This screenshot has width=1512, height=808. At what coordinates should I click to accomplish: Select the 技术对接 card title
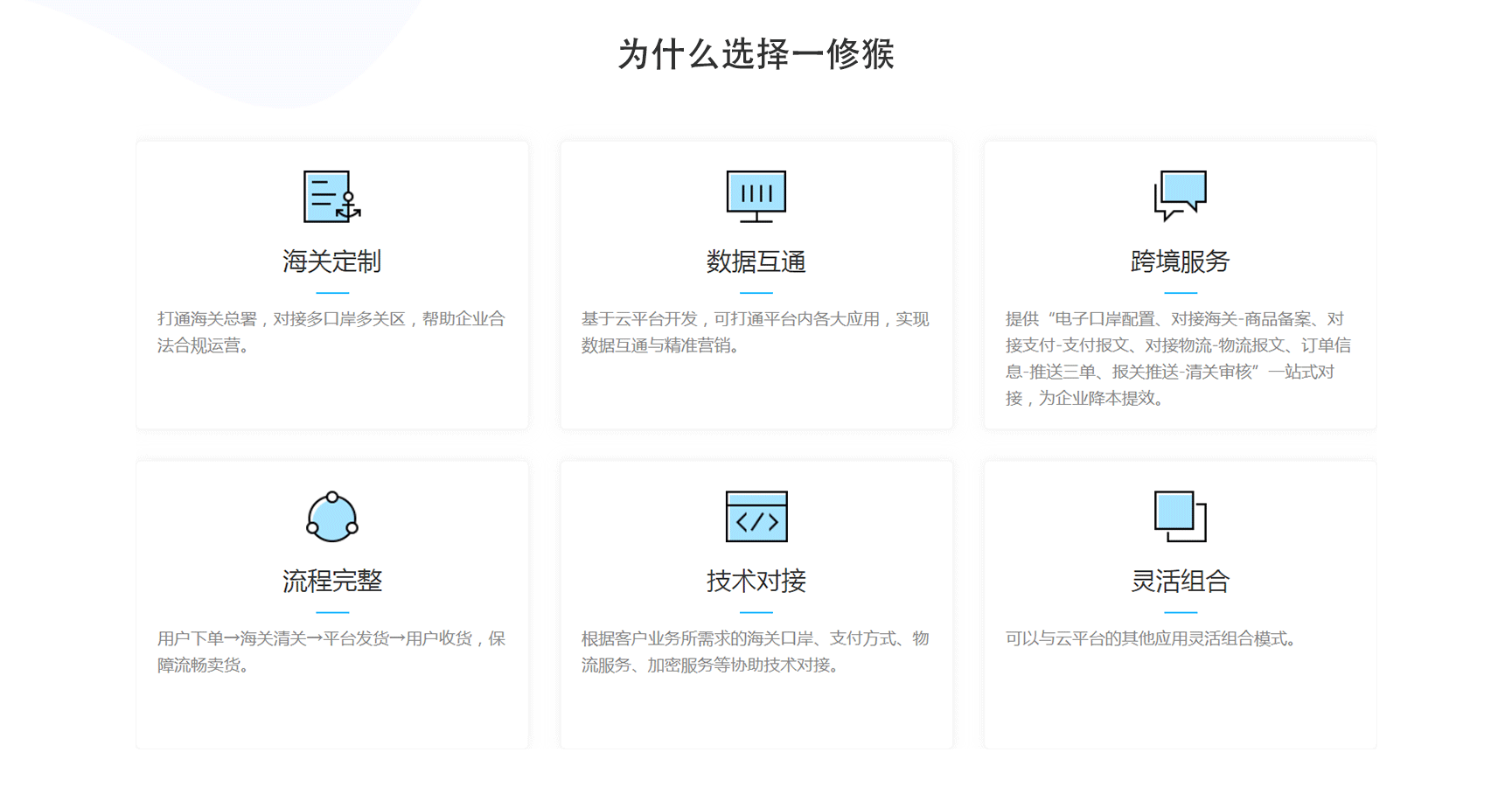click(756, 580)
